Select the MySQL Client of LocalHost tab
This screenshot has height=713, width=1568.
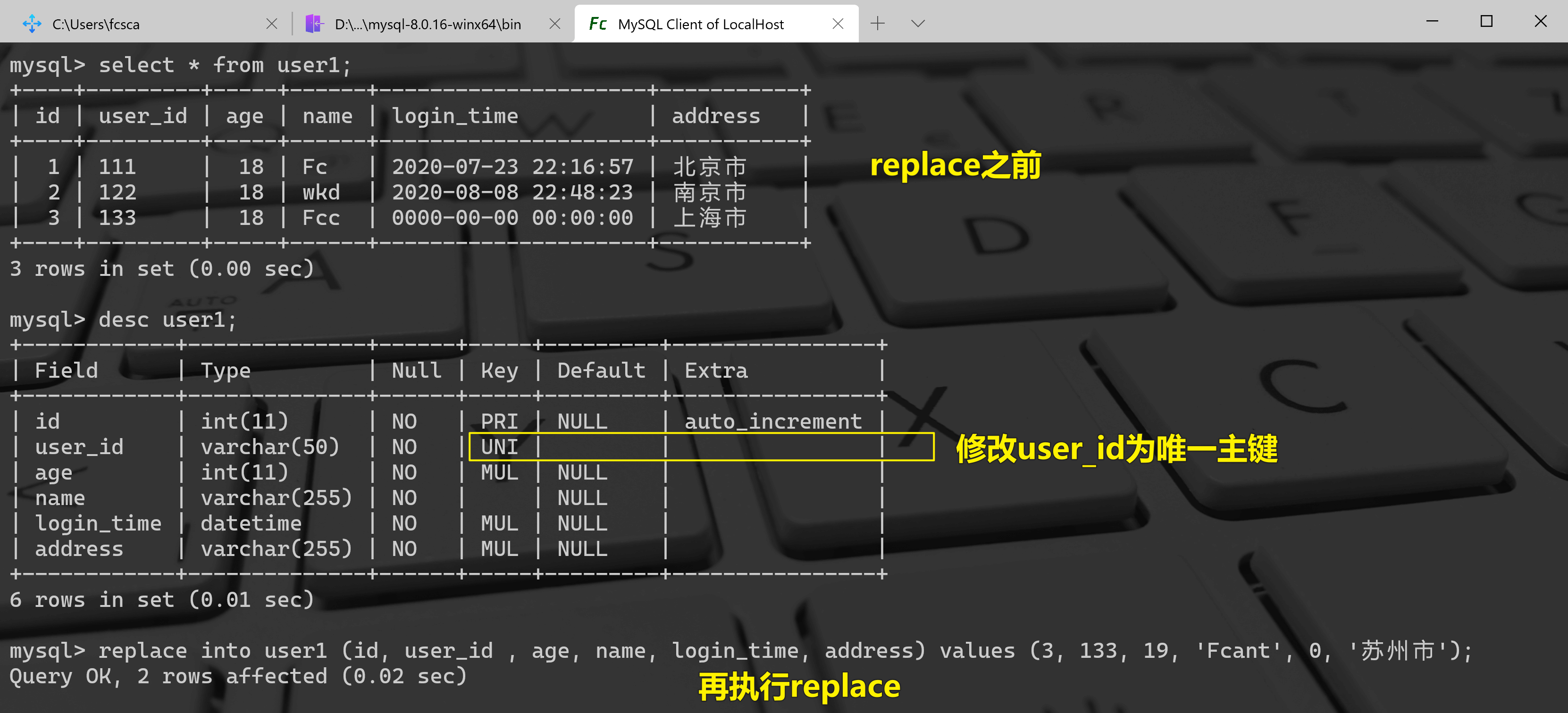tap(700, 25)
